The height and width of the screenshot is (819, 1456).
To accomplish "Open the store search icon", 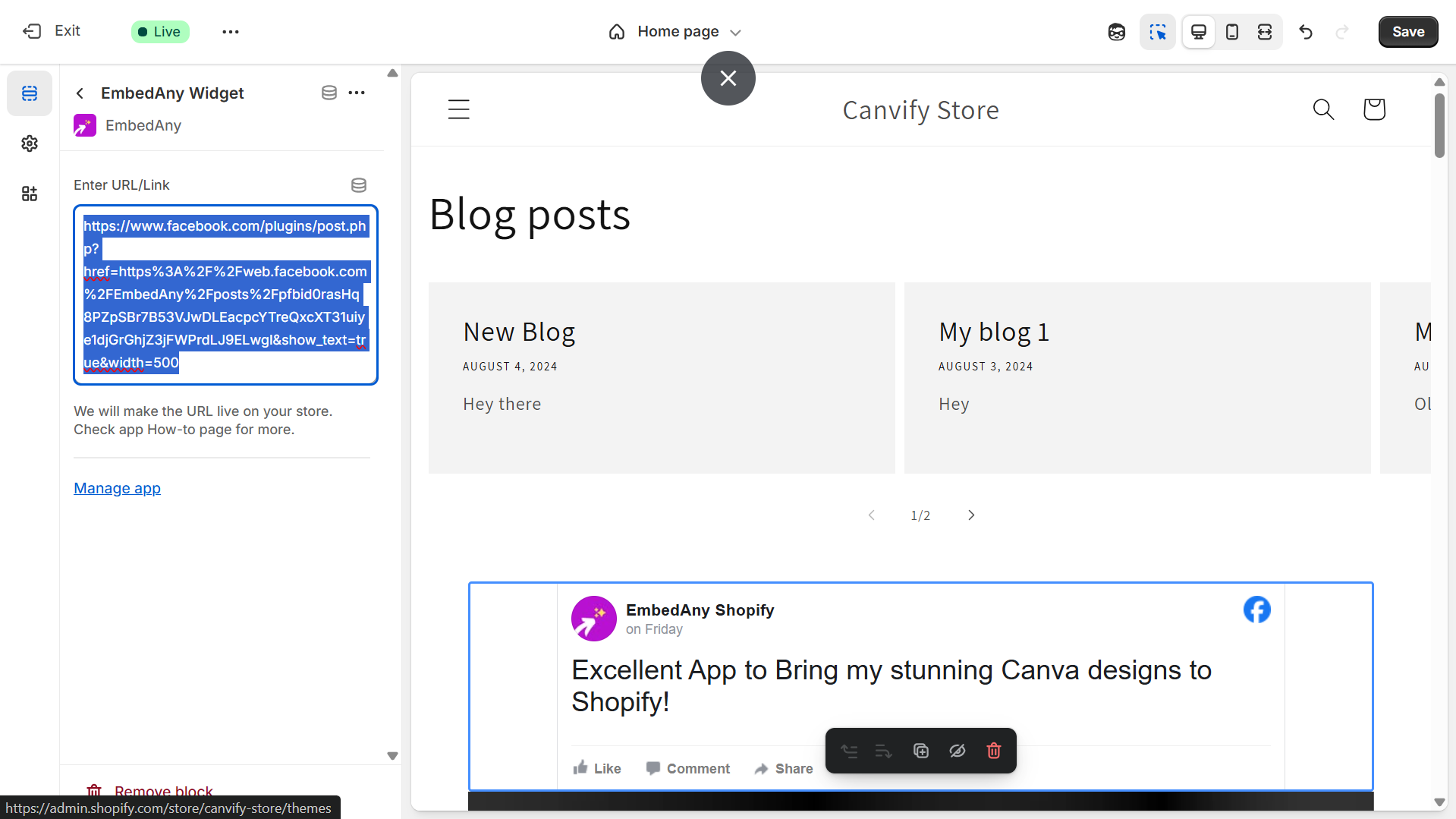I will (1323, 109).
